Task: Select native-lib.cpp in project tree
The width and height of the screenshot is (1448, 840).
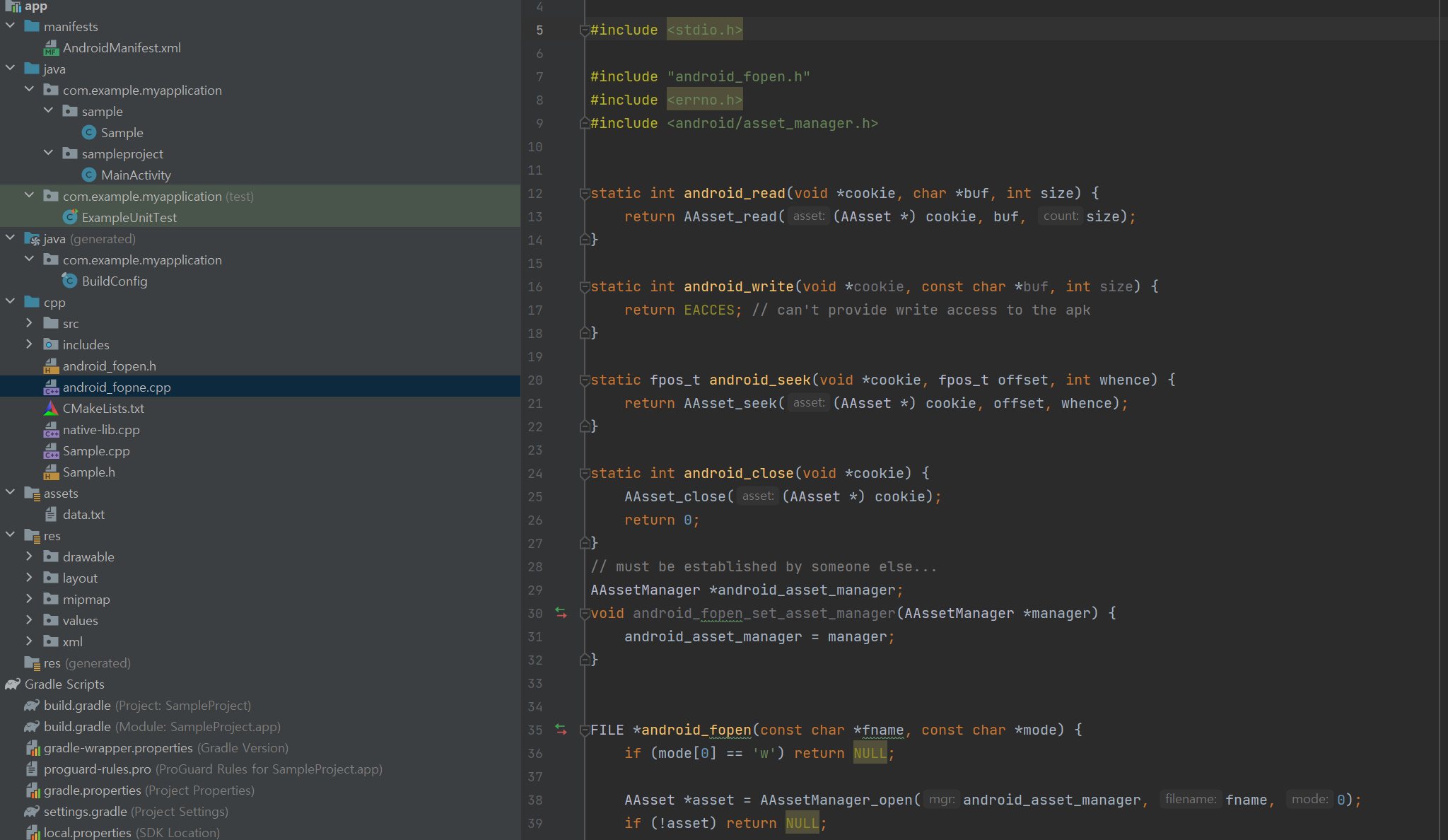Action: [100, 430]
